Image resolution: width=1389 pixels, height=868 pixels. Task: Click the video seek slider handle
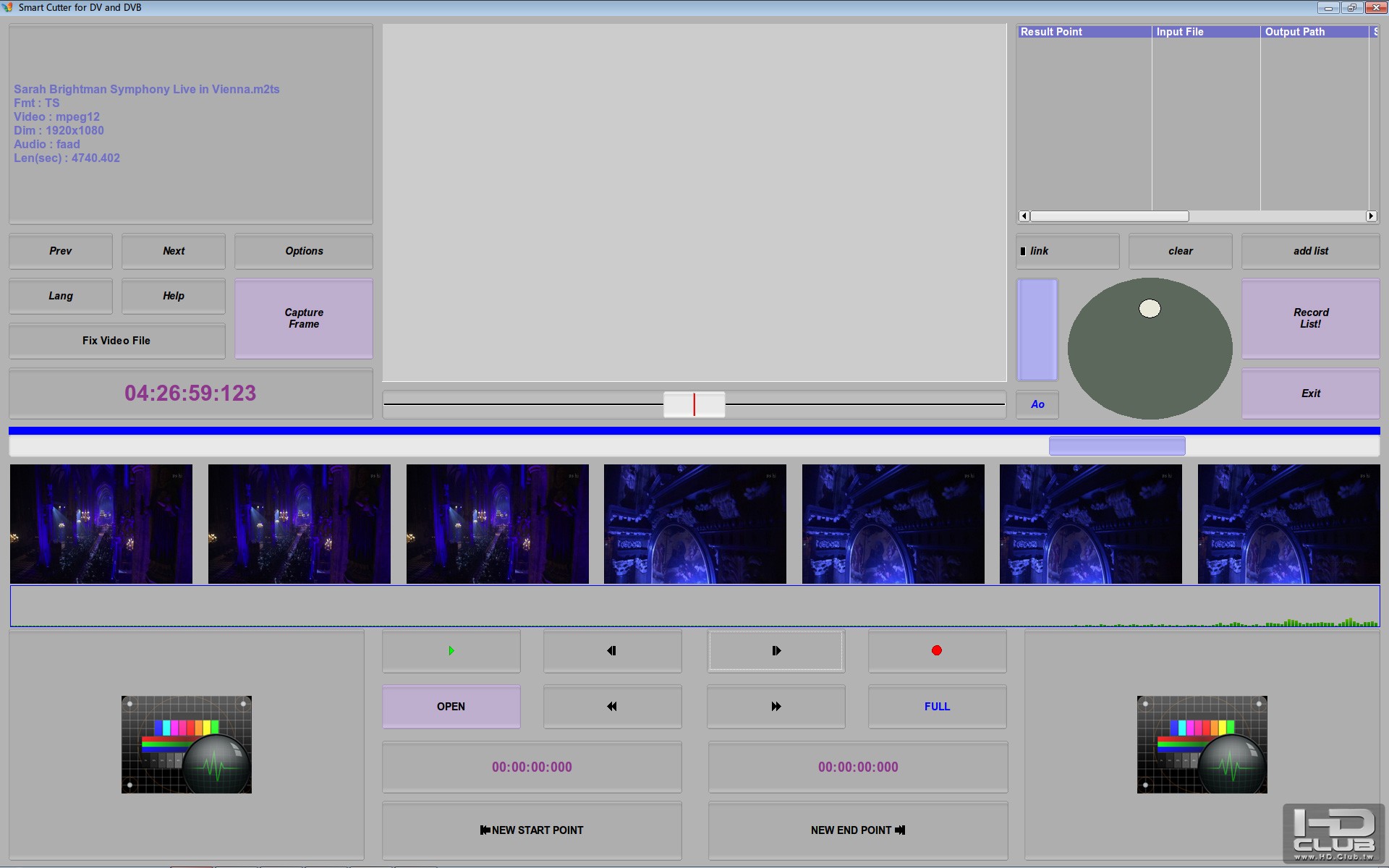(x=694, y=404)
